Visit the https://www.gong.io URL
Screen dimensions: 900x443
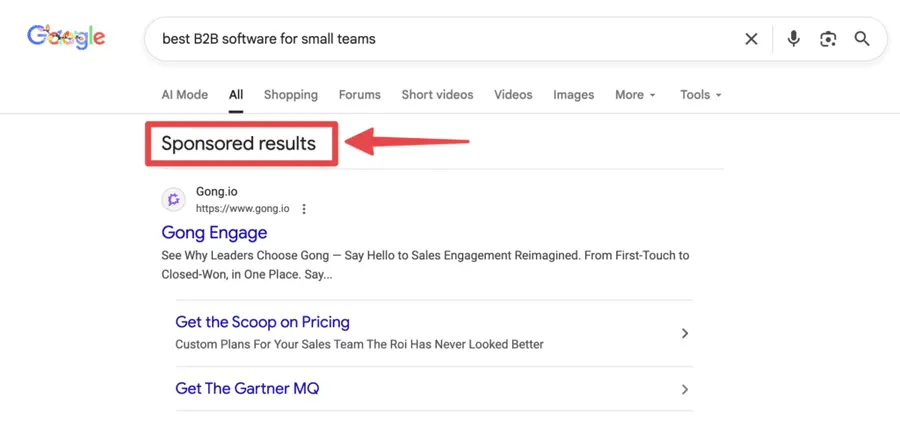click(x=242, y=209)
